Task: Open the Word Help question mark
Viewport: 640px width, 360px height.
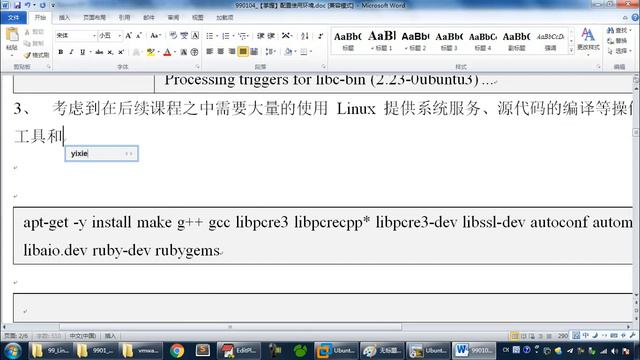Action: pos(635,18)
